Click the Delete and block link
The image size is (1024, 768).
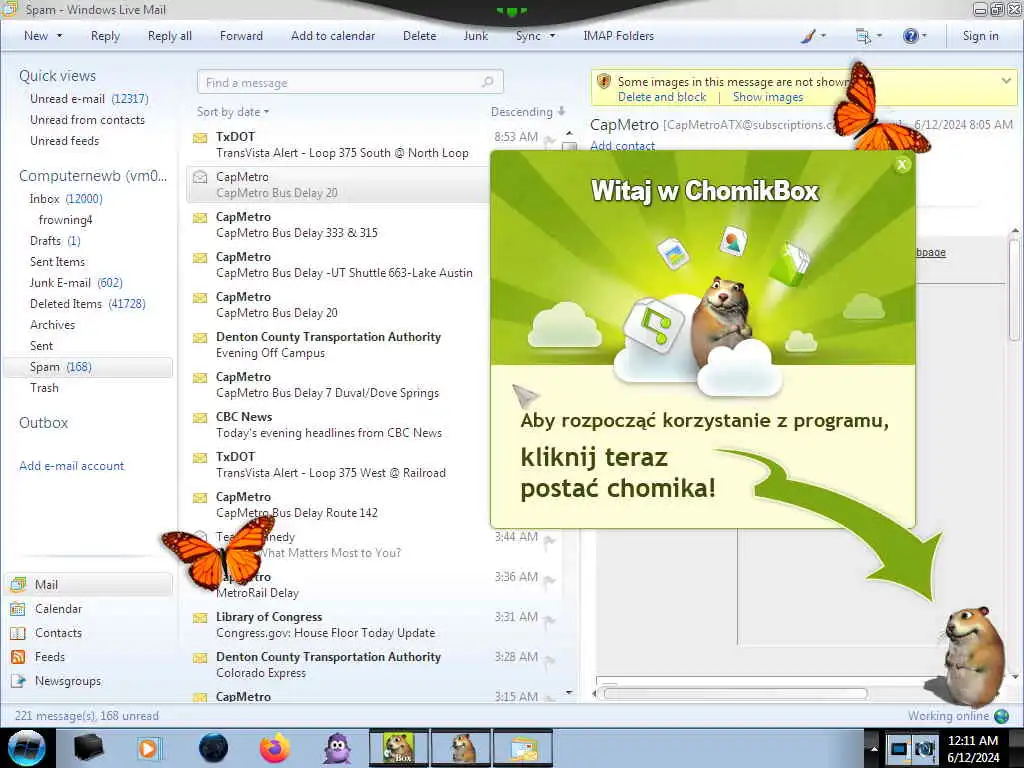point(662,97)
